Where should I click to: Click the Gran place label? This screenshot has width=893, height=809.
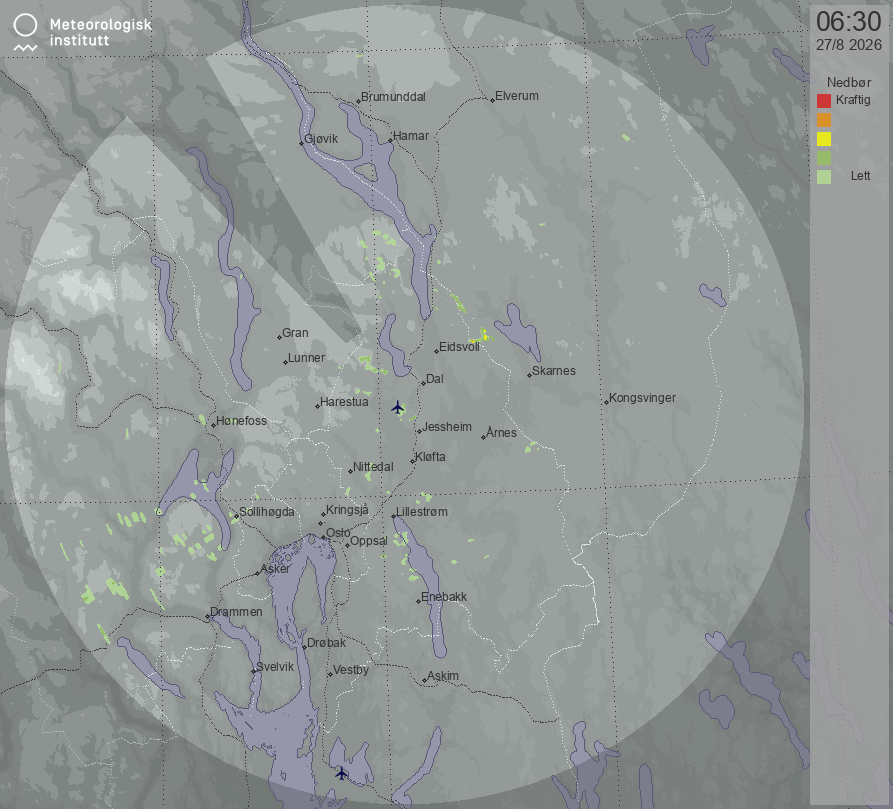pos(295,333)
